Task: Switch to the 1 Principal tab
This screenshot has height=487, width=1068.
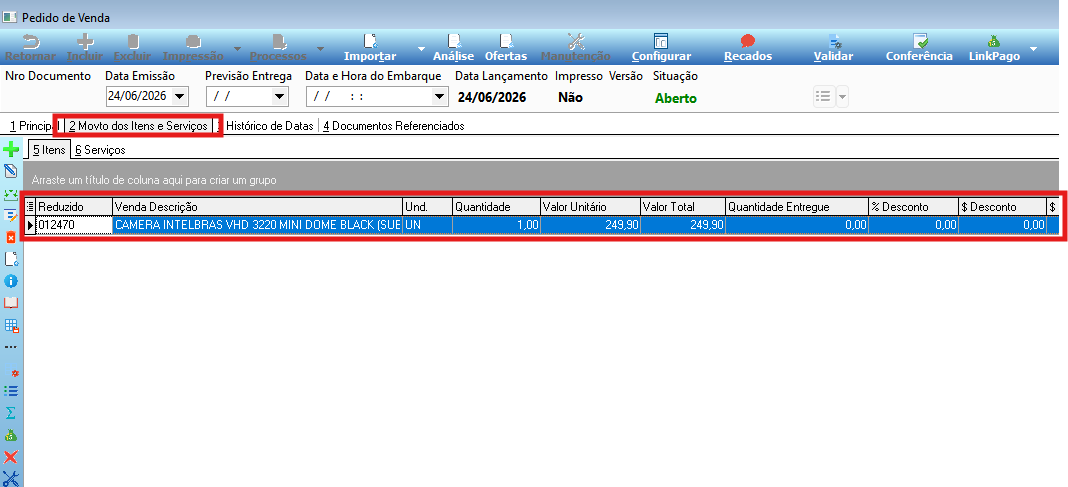Action: point(31,126)
